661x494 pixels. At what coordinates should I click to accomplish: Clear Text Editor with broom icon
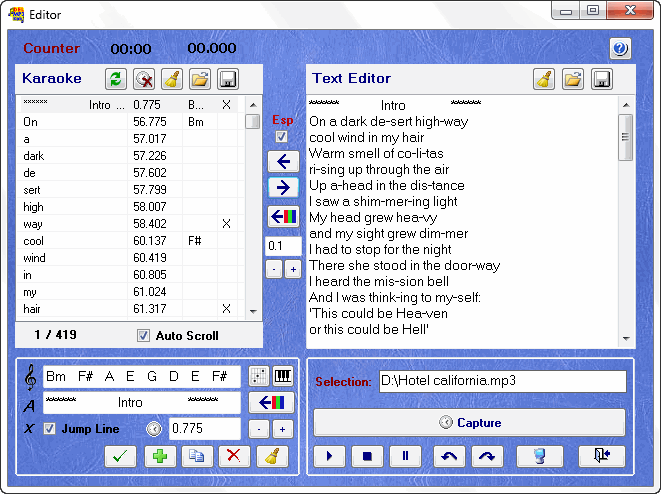(x=544, y=79)
